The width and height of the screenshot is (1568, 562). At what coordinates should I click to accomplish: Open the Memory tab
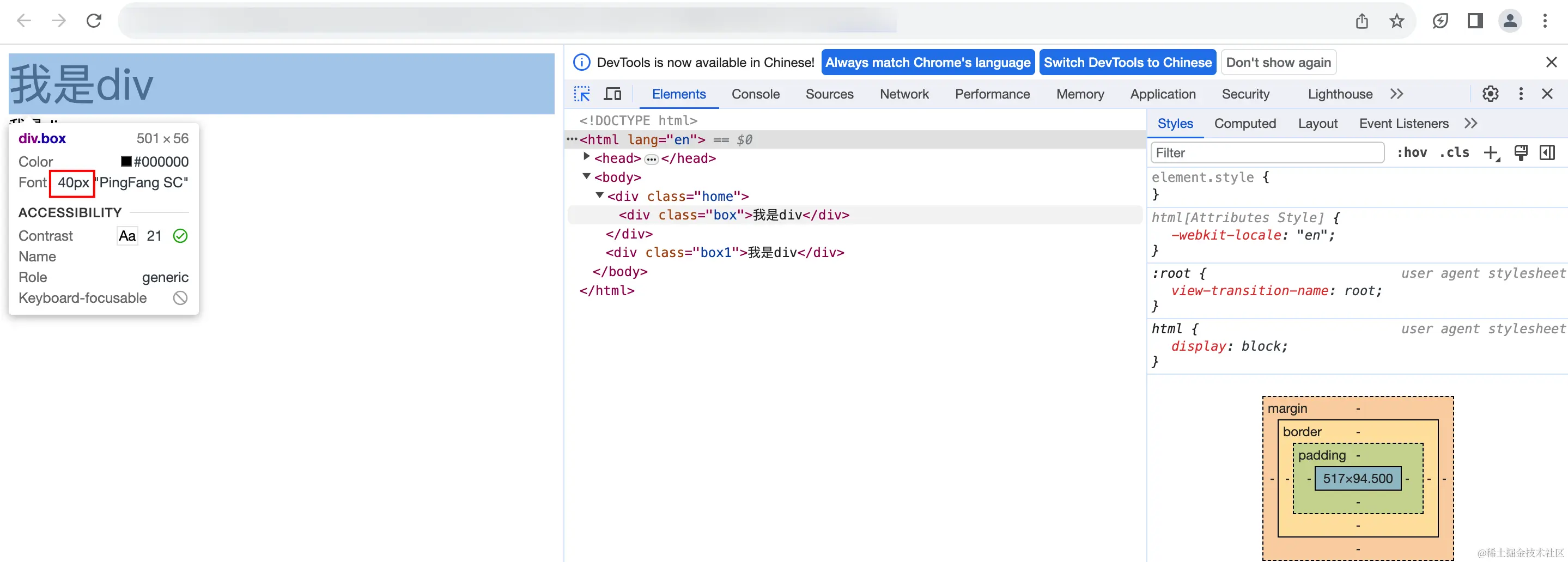[x=1080, y=94]
